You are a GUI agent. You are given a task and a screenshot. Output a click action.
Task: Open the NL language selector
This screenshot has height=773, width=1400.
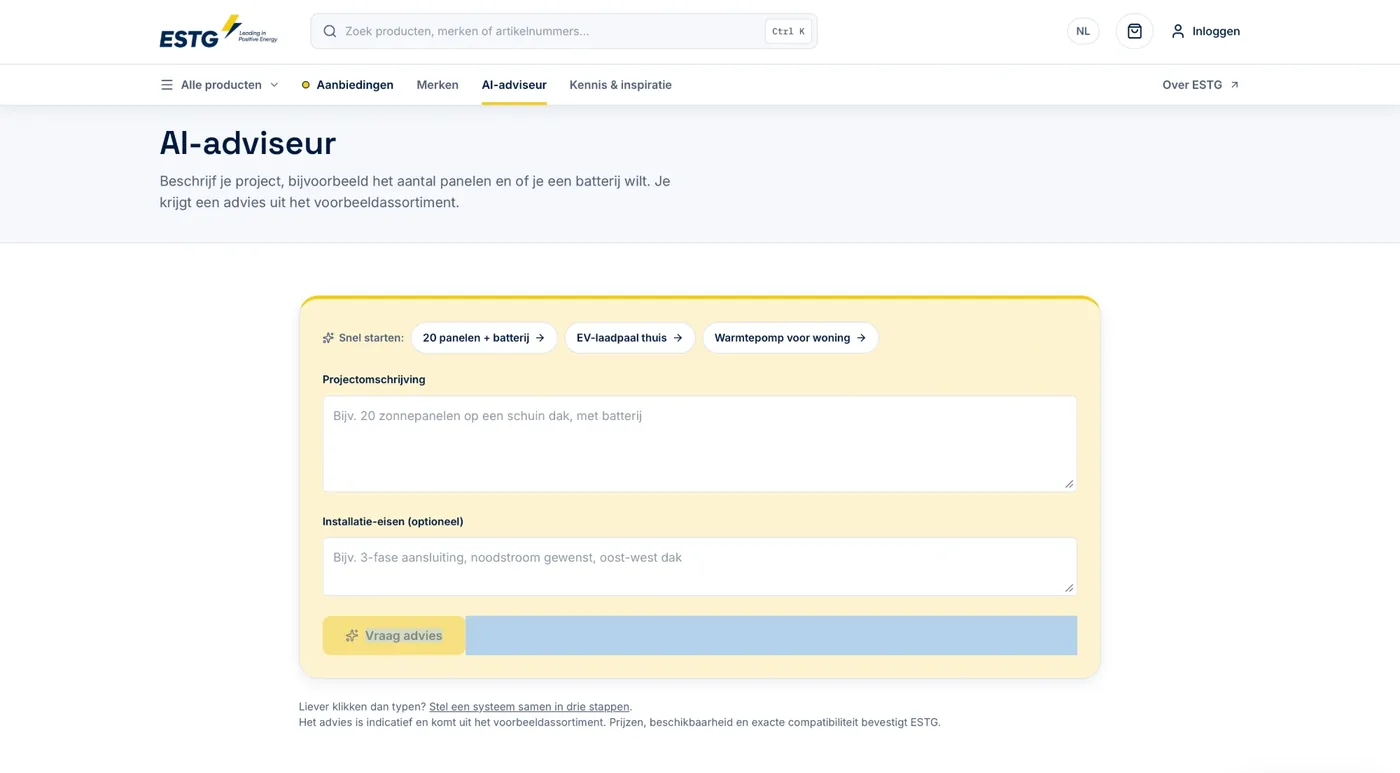coord(1083,31)
